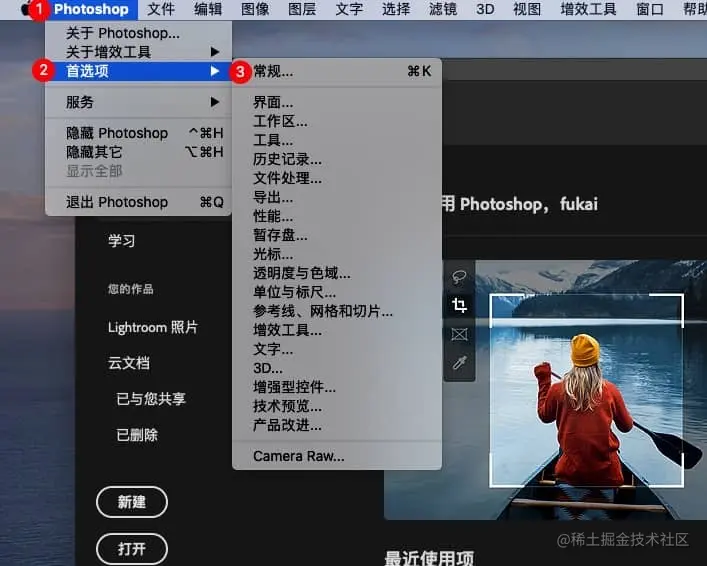
Task: Open 常规... preferences
Action: point(337,71)
